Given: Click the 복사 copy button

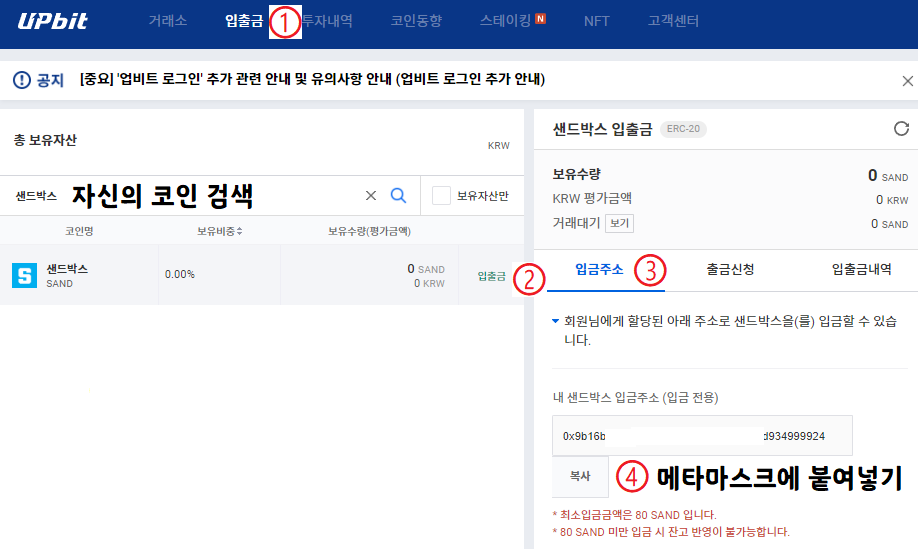Looking at the screenshot, I should pos(580,476).
